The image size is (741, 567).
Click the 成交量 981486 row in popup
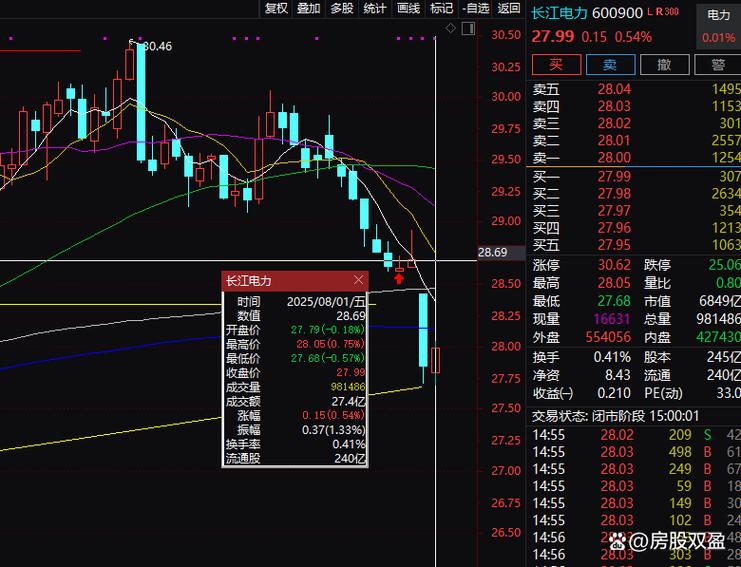[295, 387]
